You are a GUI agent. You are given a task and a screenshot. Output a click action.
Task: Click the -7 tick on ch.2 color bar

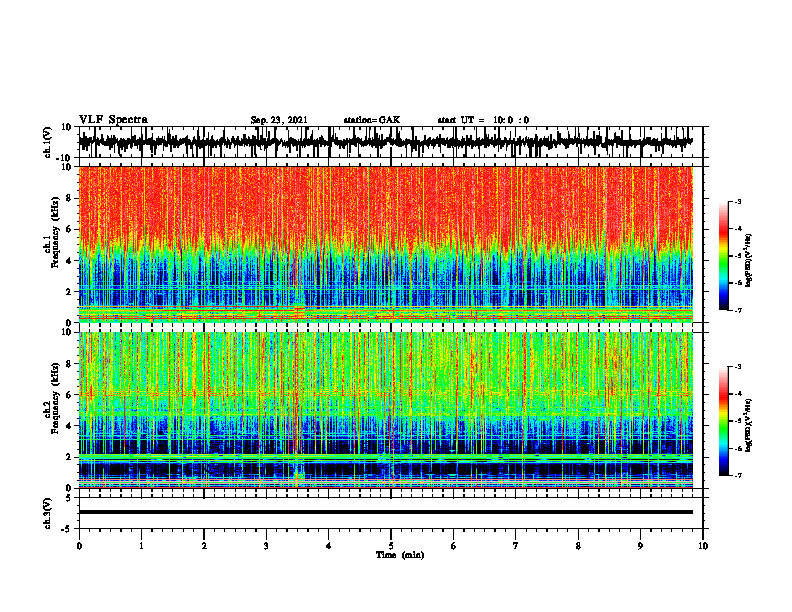tap(738, 476)
